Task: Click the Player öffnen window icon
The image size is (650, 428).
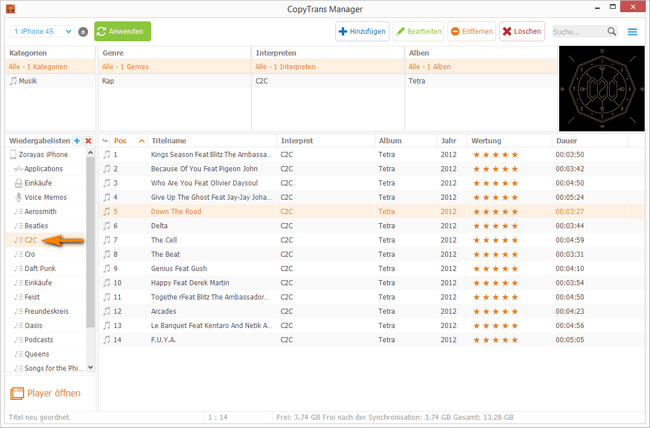Action: pos(17,393)
